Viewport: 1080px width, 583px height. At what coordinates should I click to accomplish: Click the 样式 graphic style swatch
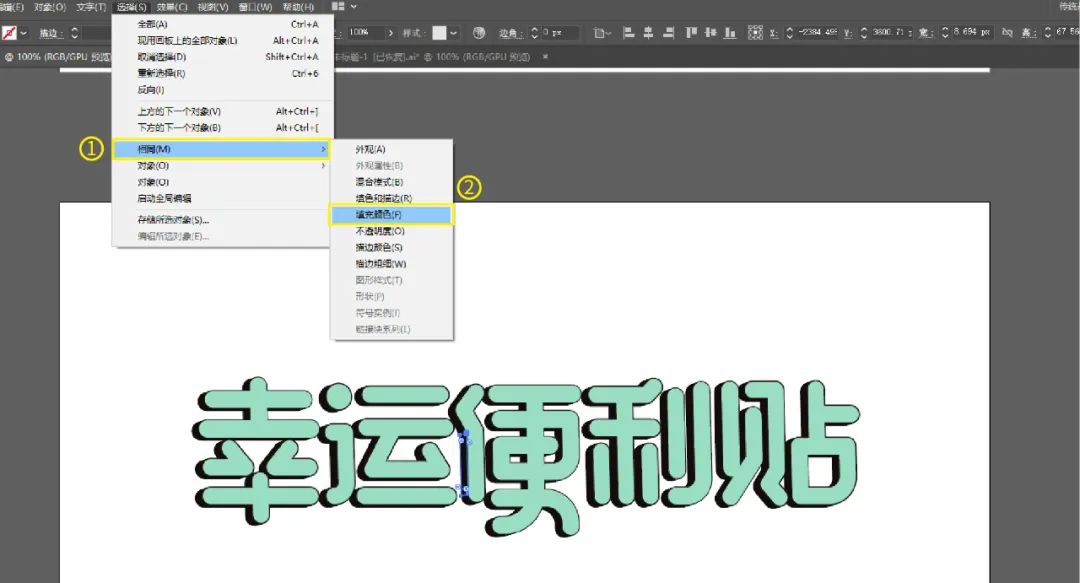(x=439, y=32)
